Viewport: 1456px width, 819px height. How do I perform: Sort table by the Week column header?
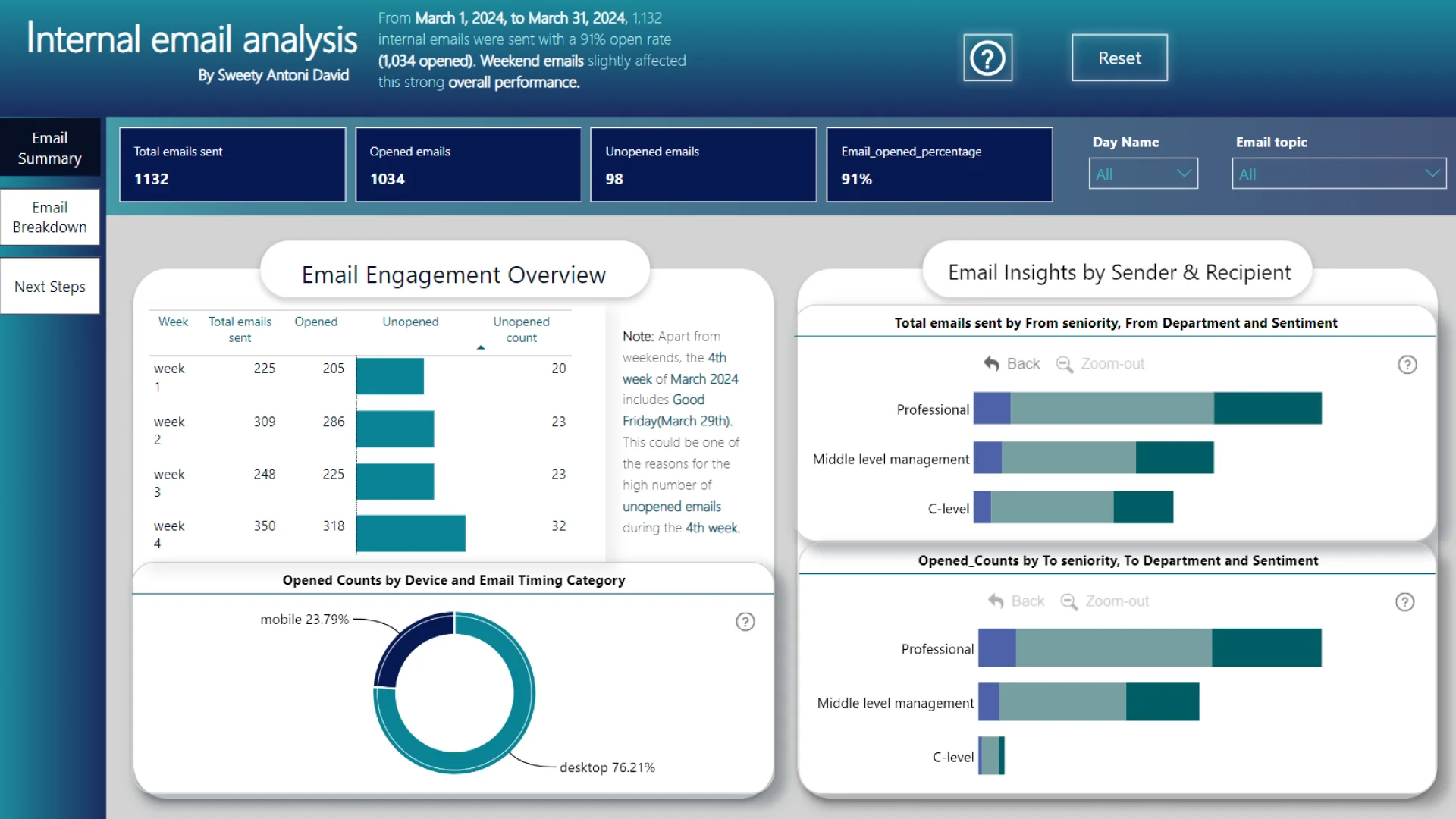tap(173, 322)
